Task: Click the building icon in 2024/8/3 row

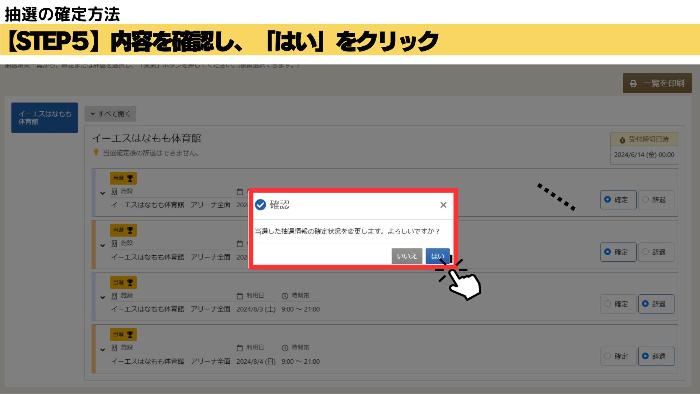Action: point(114,295)
